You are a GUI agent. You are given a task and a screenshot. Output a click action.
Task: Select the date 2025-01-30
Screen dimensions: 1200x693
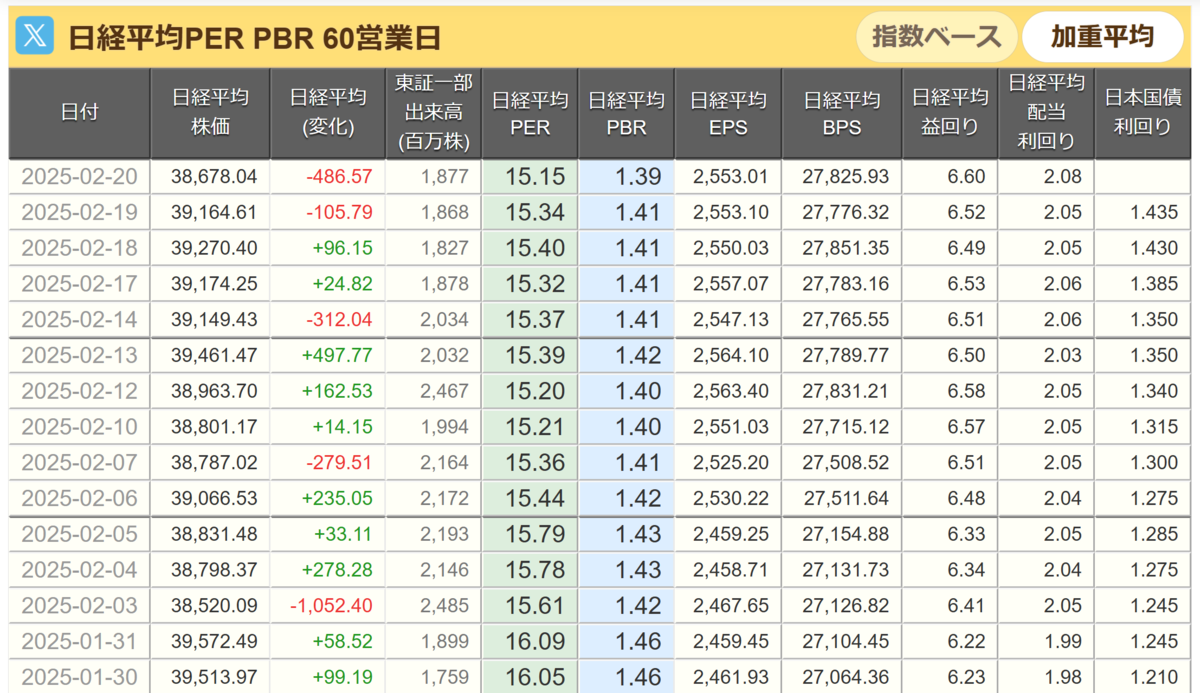coord(79,677)
